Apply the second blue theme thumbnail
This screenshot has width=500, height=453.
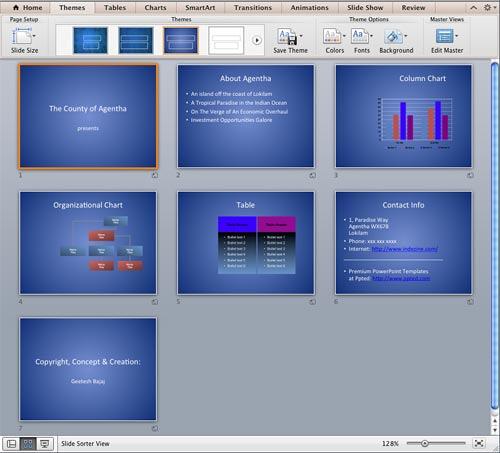(135, 41)
